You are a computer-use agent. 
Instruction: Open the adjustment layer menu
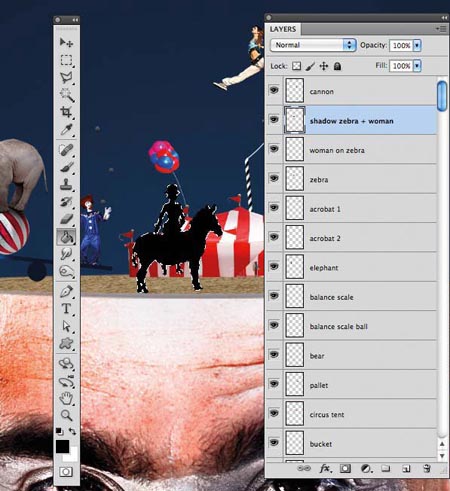[366, 469]
